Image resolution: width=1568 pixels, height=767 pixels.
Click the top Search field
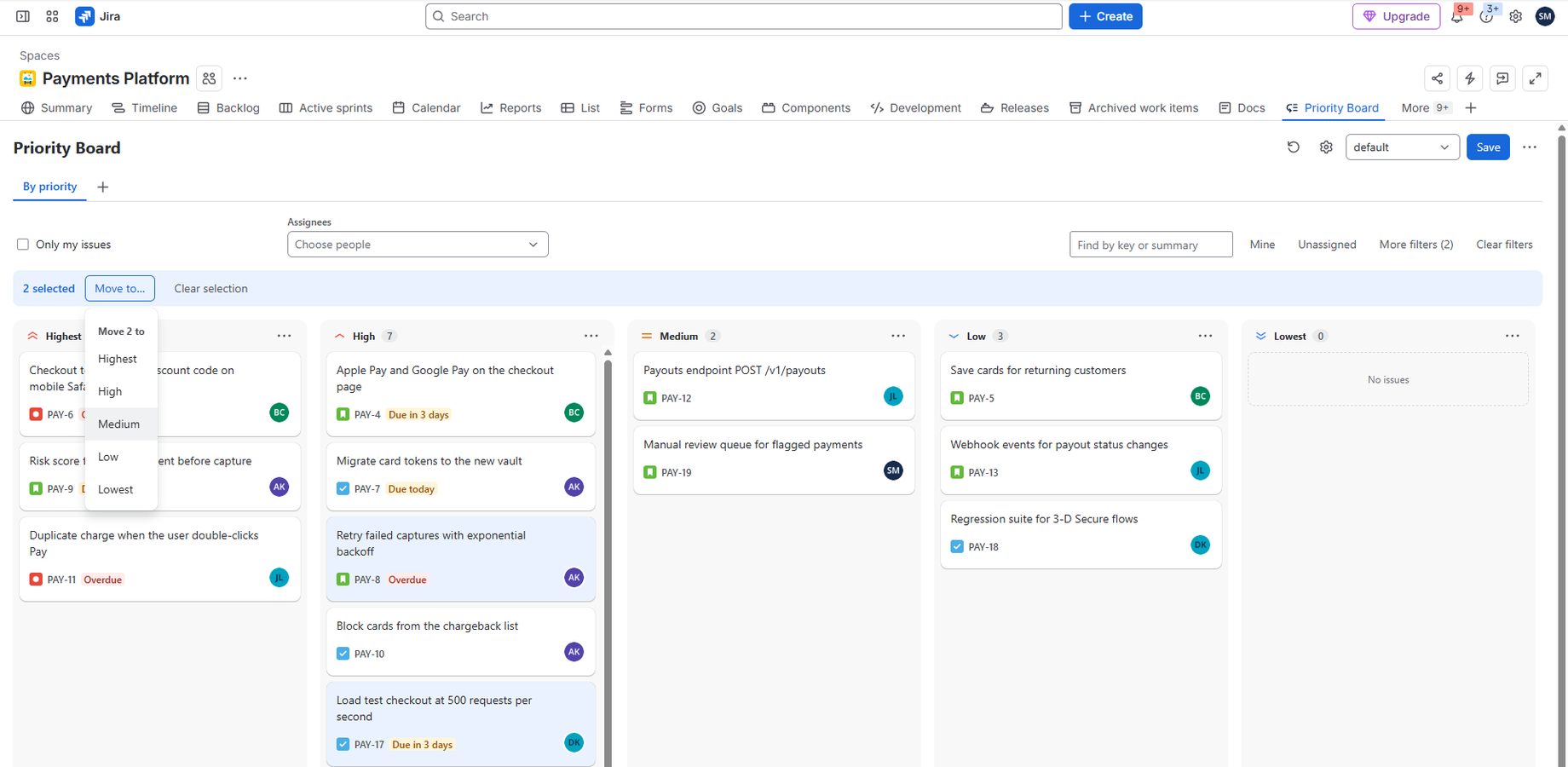tap(743, 16)
